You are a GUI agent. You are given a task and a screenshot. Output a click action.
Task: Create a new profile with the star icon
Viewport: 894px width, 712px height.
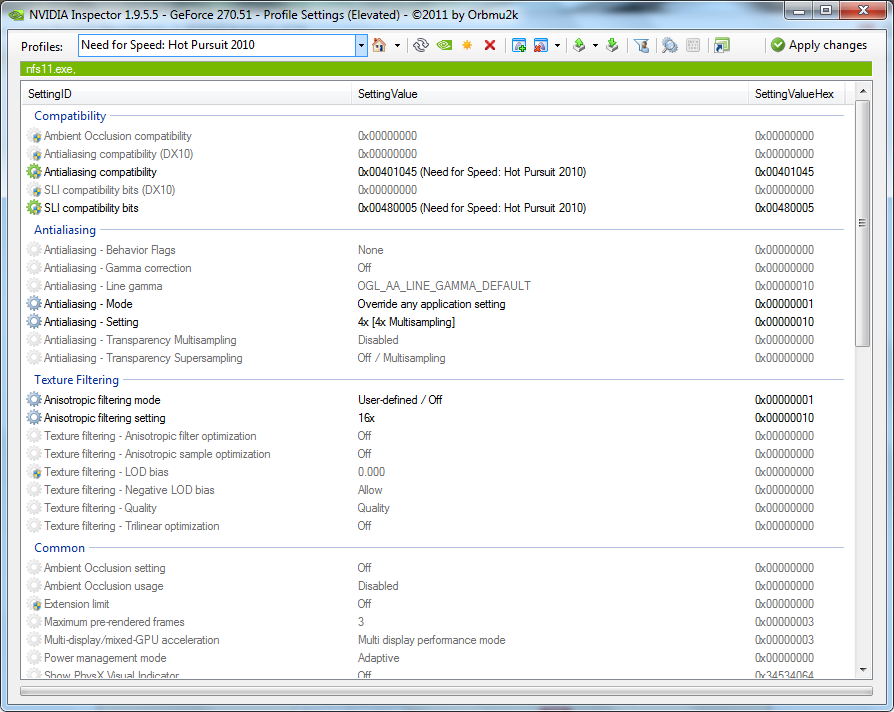[467, 45]
